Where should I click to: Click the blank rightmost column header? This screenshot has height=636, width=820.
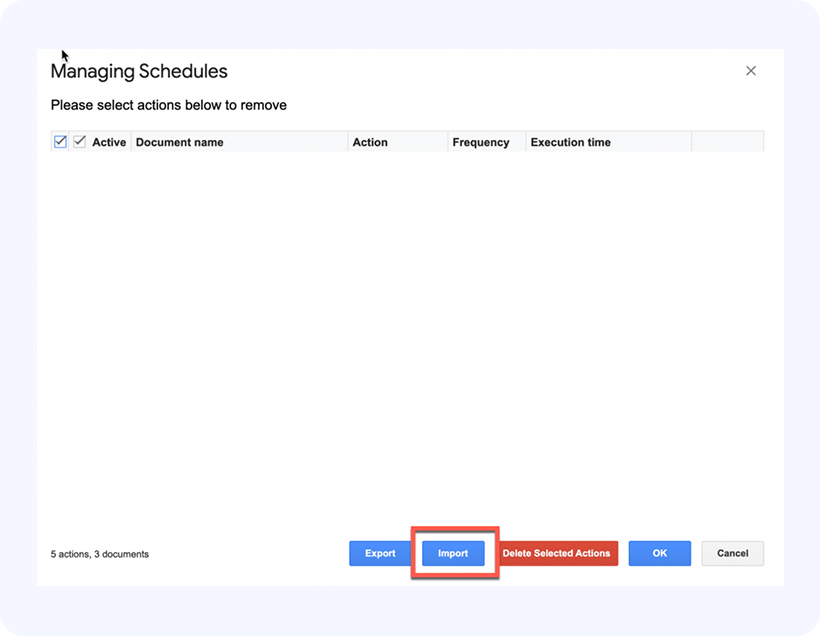727,142
